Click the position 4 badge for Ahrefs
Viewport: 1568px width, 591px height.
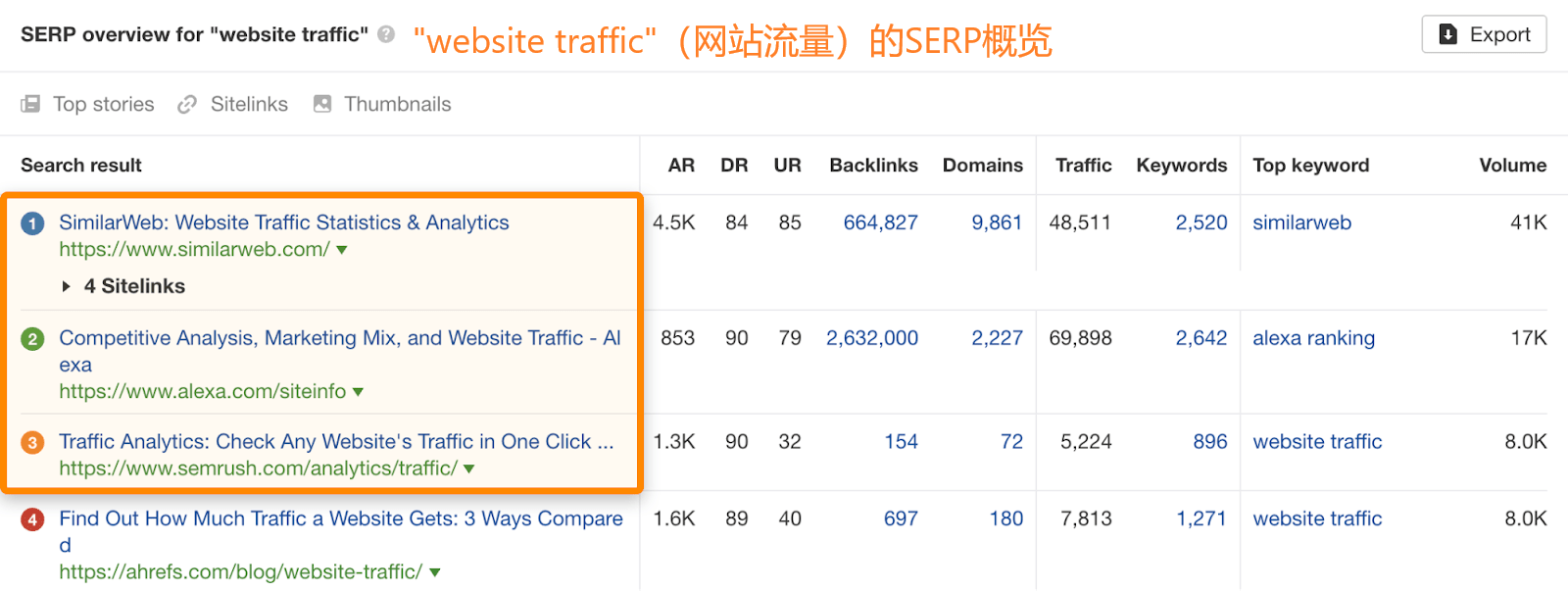[x=32, y=519]
